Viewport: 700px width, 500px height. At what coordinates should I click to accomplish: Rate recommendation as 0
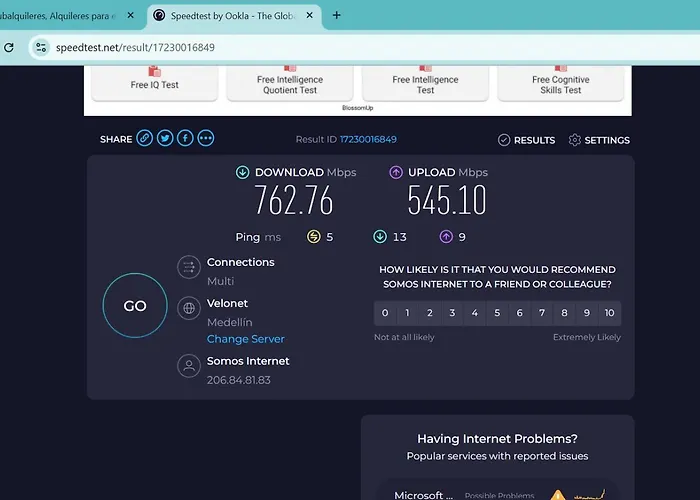[x=385, y=313]
